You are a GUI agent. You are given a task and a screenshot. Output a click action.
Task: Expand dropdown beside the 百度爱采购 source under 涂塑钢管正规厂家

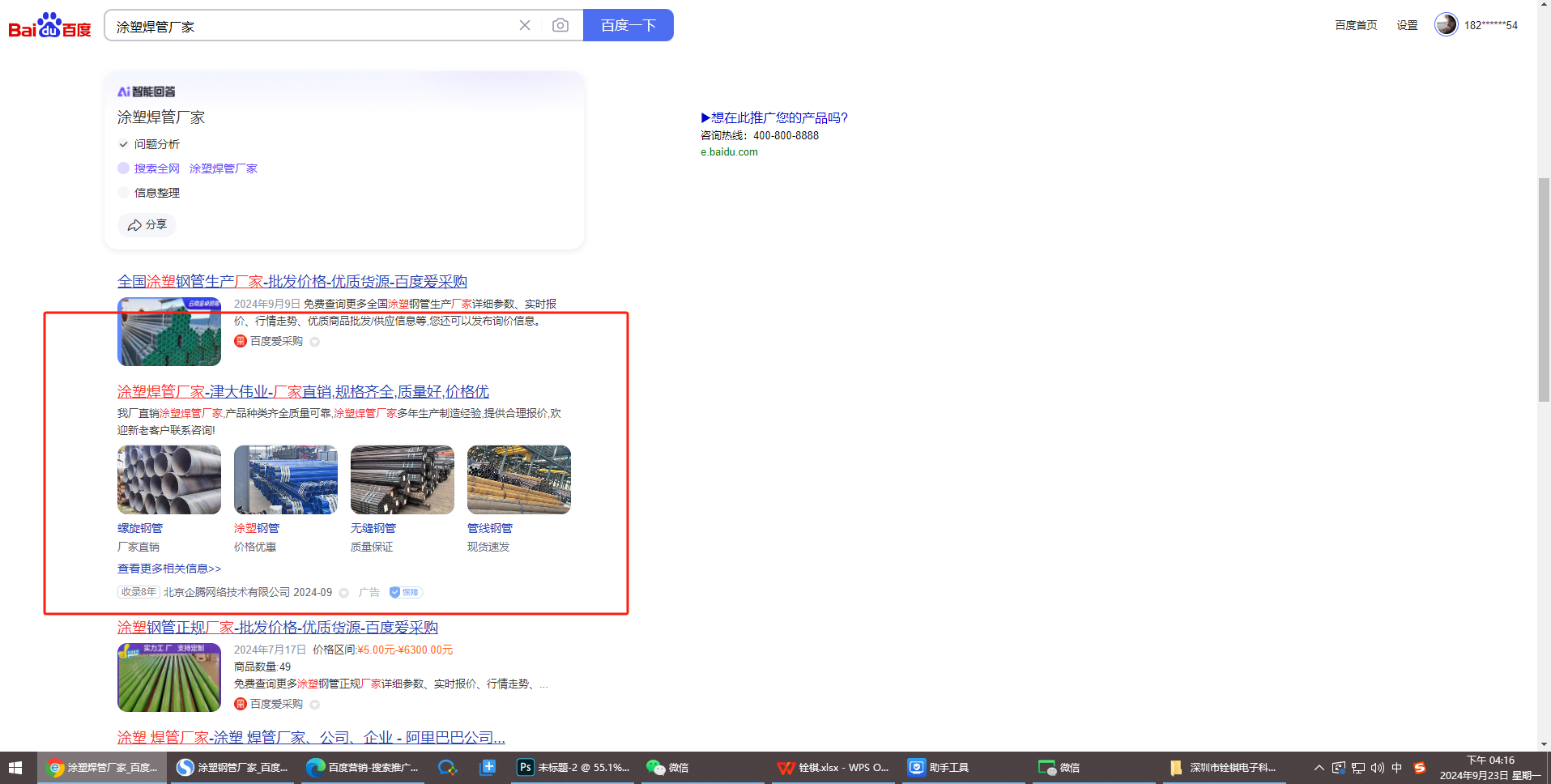pyautogui.click(x=315, y=705)
